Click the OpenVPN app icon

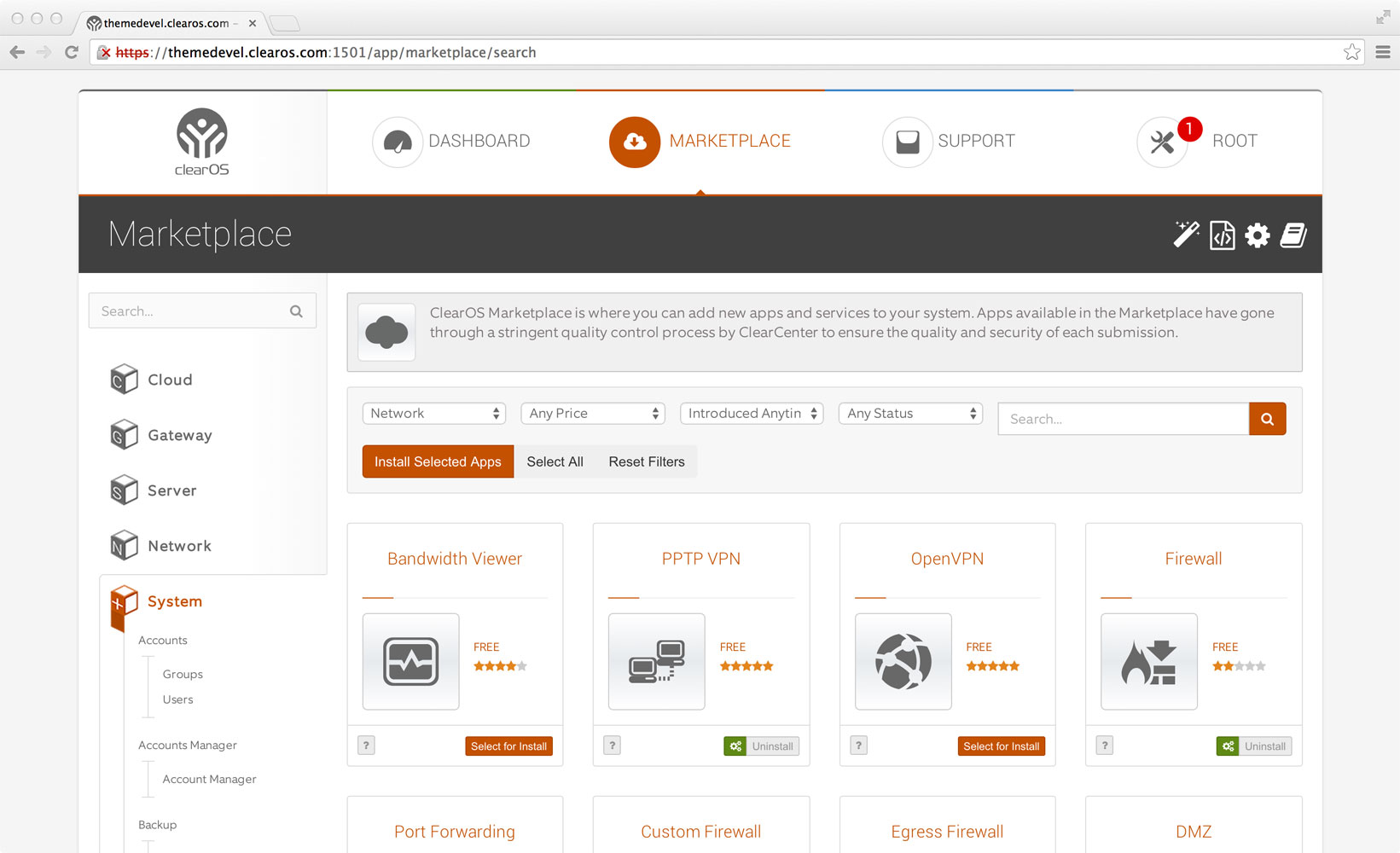903,661
